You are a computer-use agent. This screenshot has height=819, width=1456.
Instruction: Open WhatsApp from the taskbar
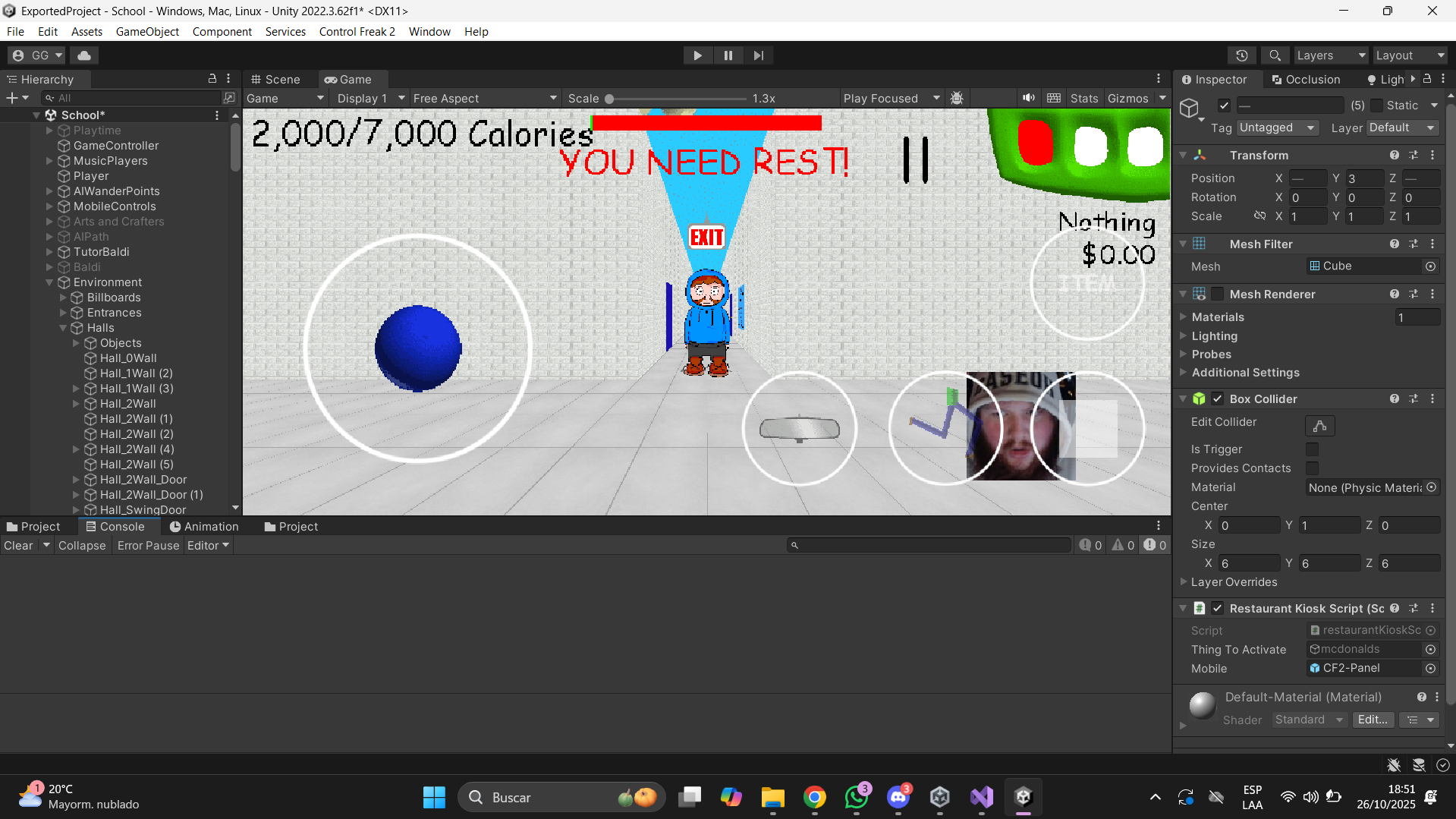857,797
